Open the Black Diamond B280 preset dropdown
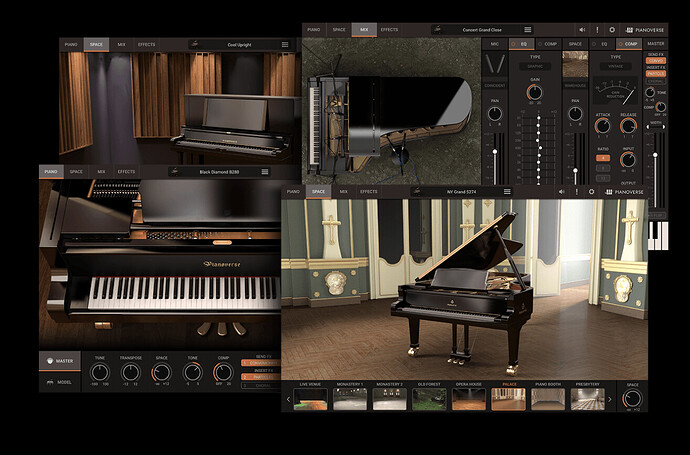The height and width of the screenshot is (455, 690). (219, 172)
